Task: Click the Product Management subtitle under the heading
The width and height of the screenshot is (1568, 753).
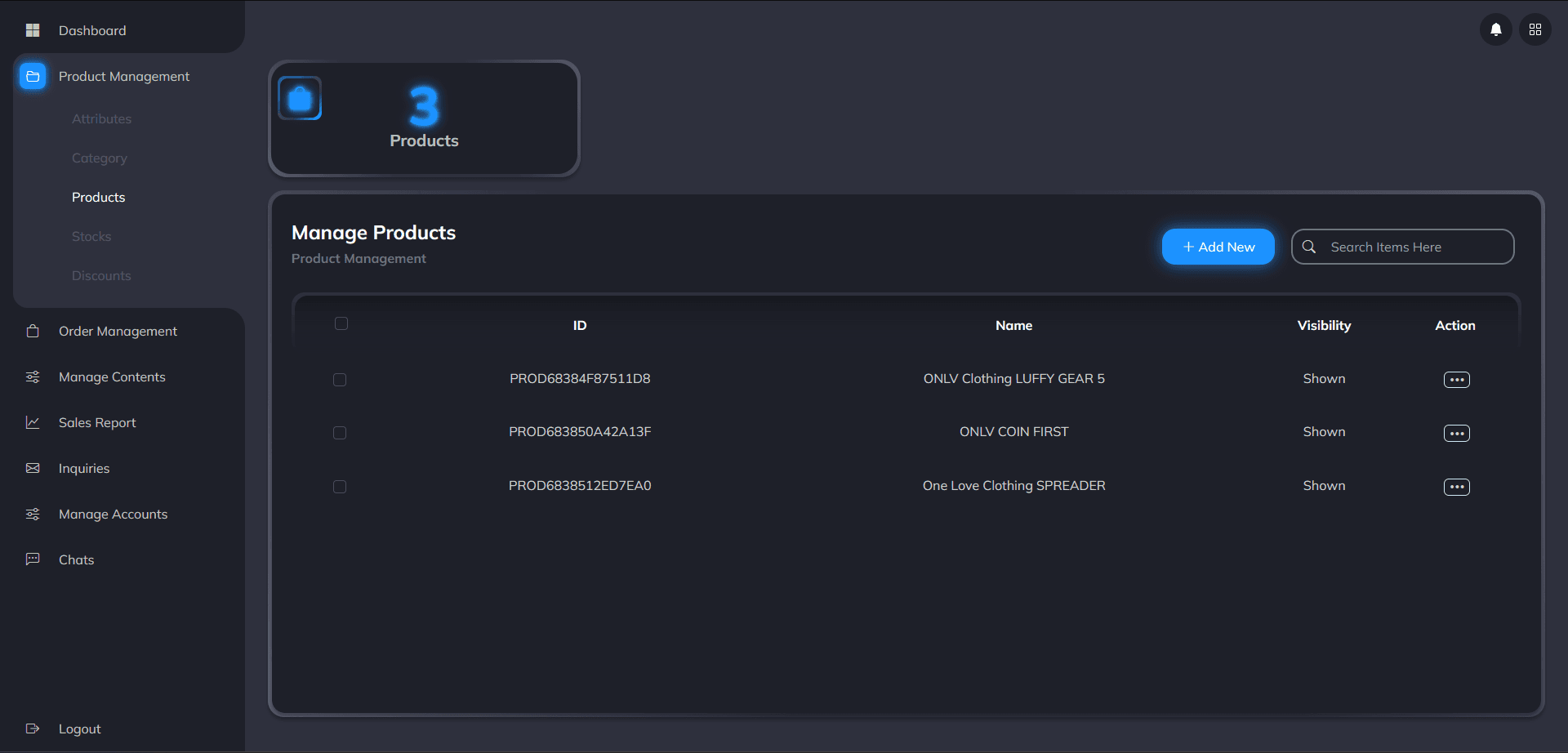Action: click(x=359, y=258)
